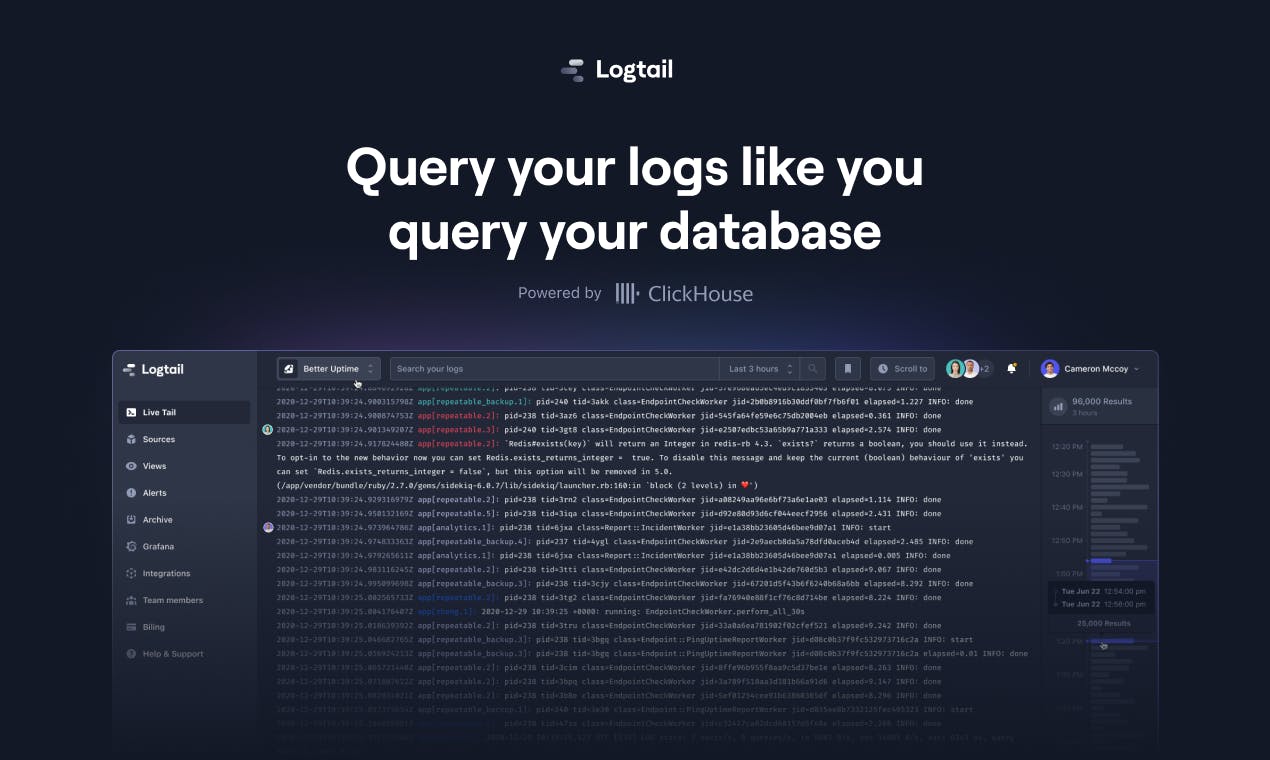
Task: Click the 25,000 Results label
Action: [x=1103, y=624]
